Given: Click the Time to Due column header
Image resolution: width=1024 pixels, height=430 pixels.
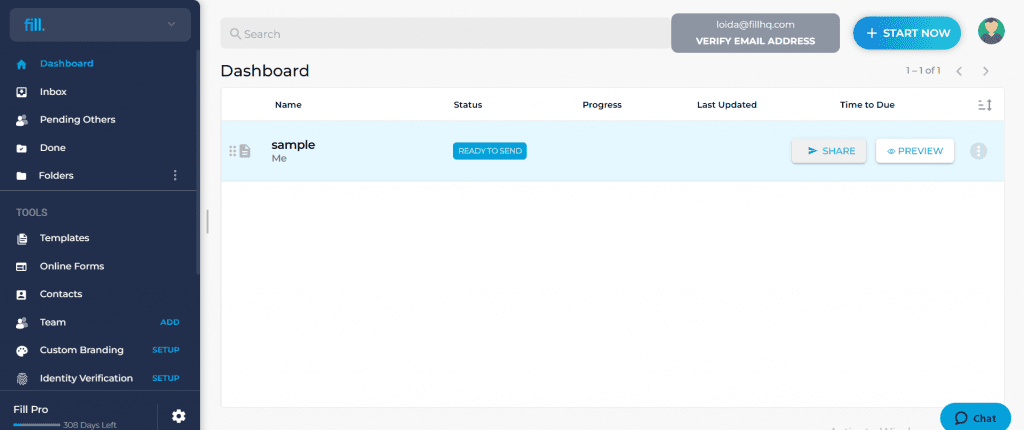Looking at the screenshot, I should click(867, 105).
